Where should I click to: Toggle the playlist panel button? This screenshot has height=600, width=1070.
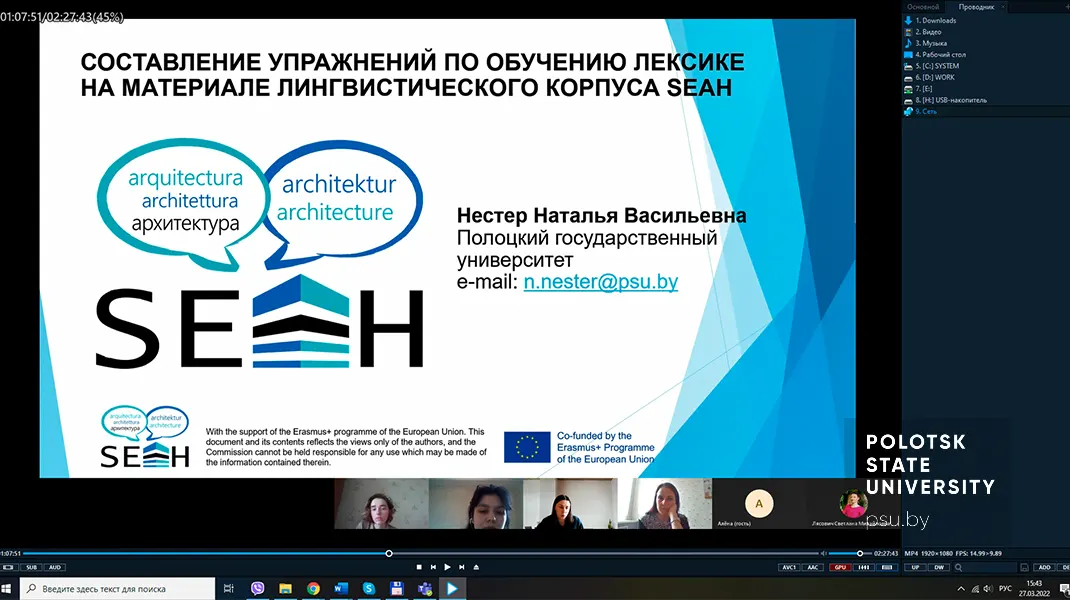pyautogui.click(x=886, y=567)
